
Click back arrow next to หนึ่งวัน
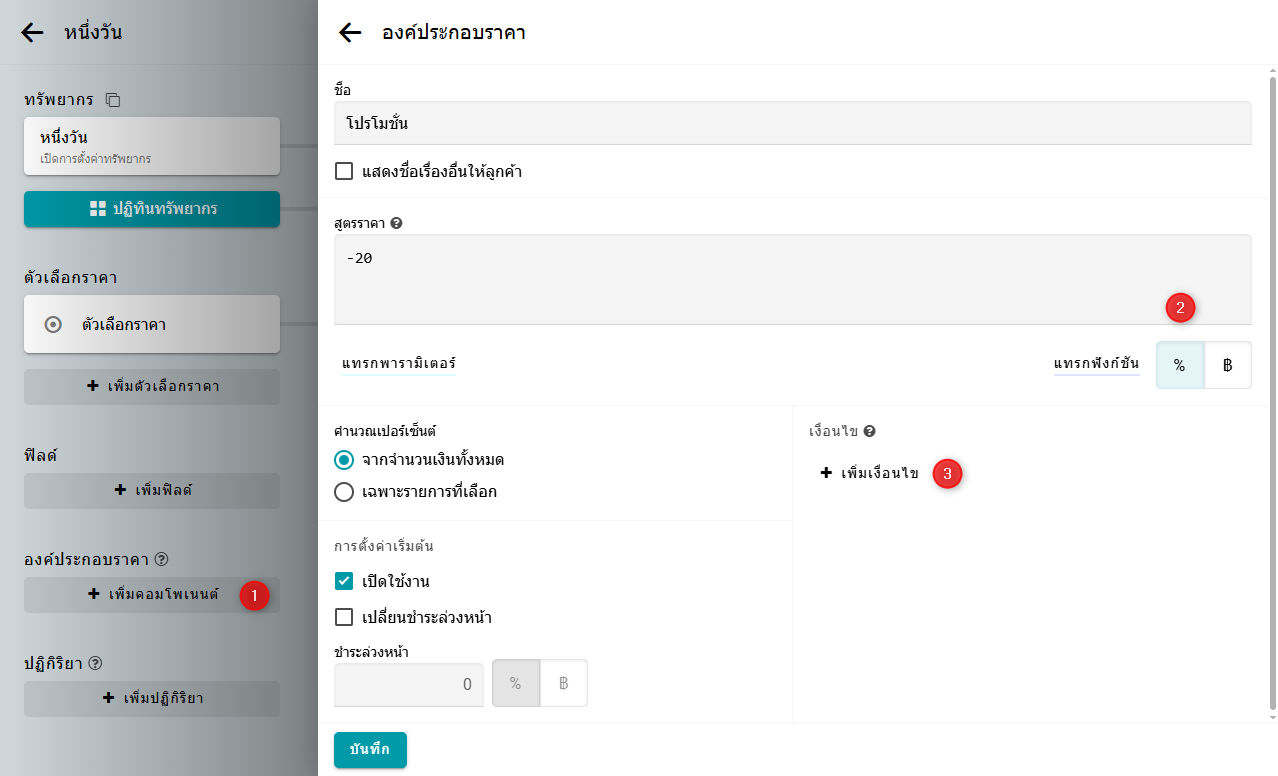(32, 33)
